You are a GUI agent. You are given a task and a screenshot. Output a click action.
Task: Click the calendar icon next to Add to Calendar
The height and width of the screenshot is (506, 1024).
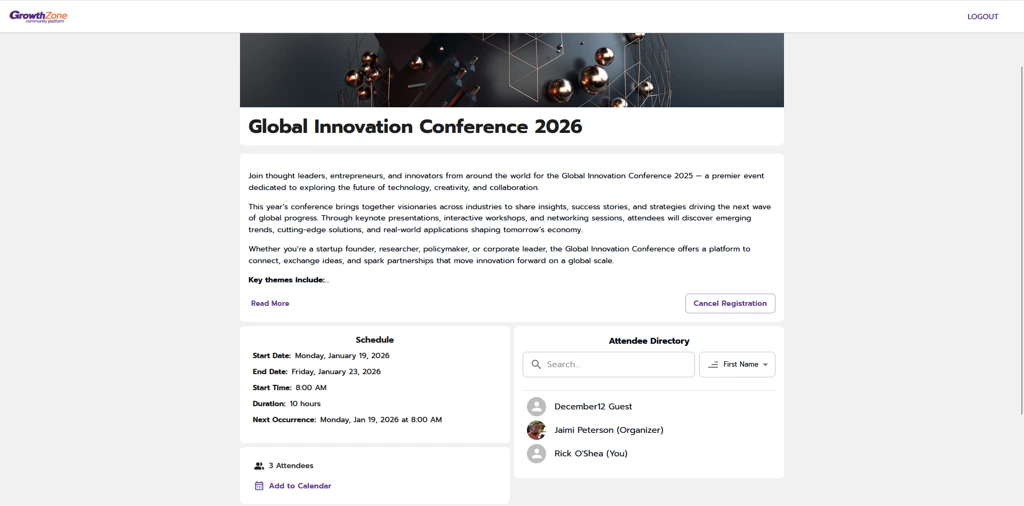point(259,486)
